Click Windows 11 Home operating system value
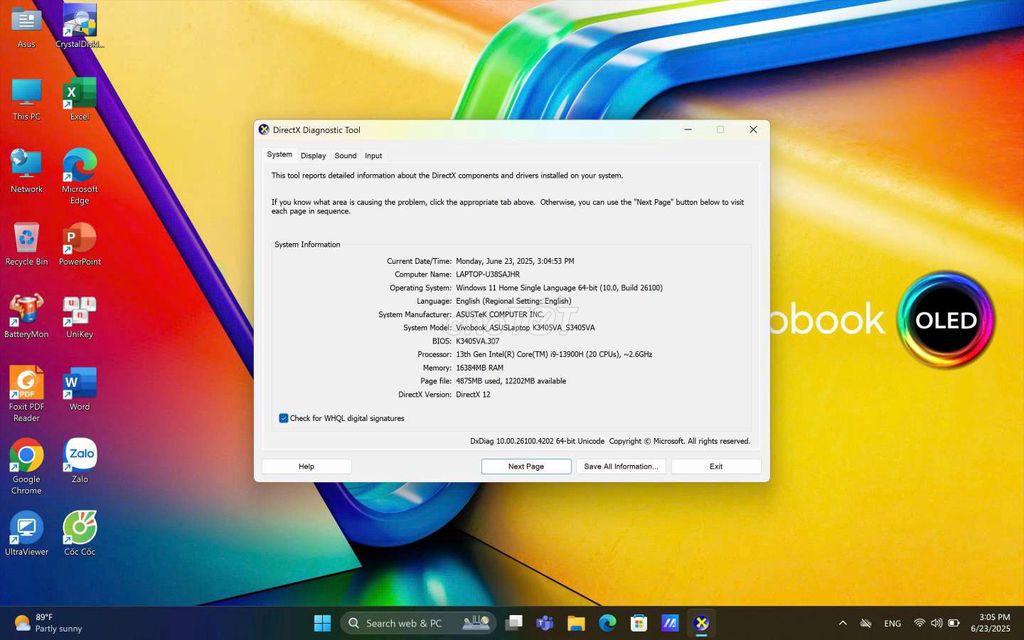 [559, 287]
